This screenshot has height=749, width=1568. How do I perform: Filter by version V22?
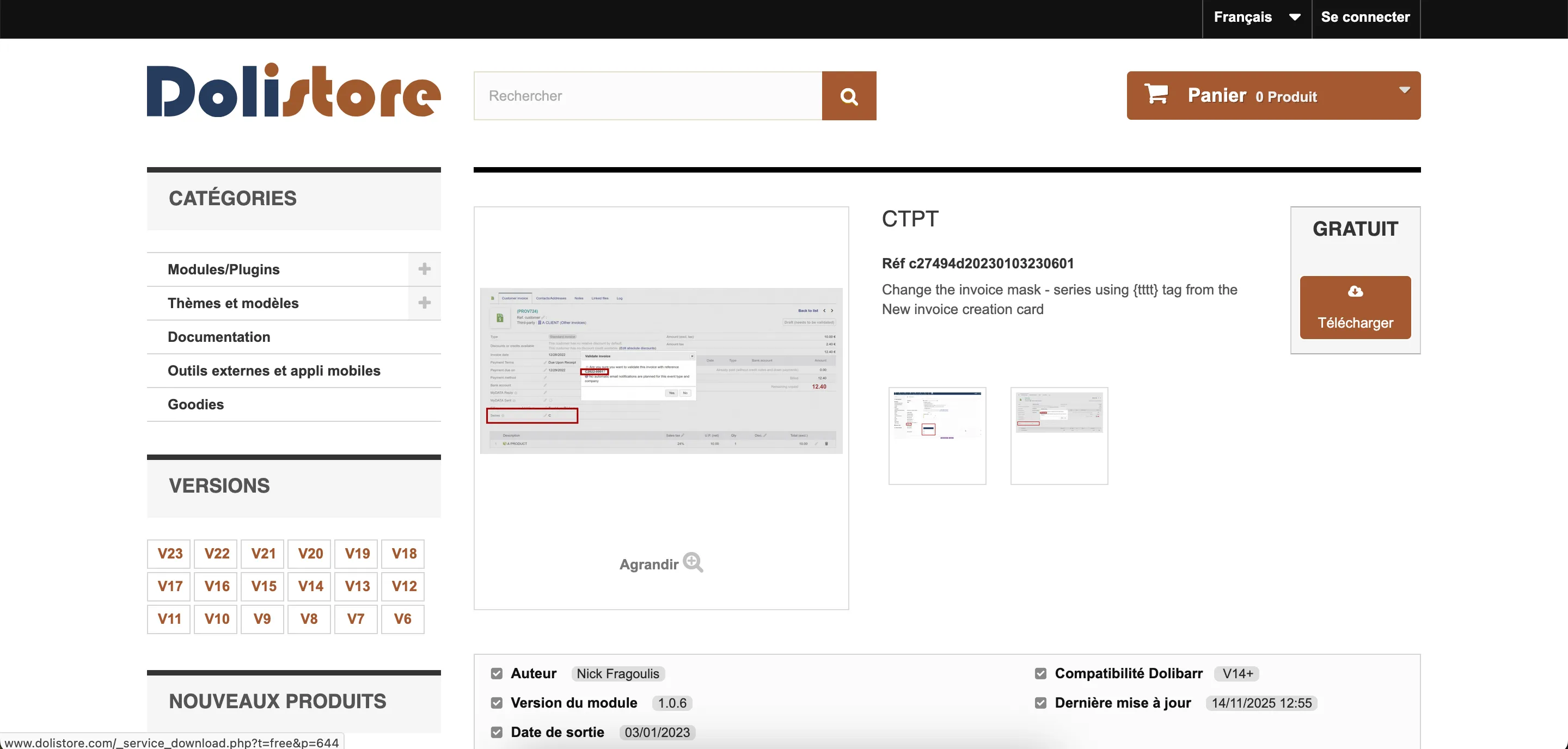tap(216, 554)
